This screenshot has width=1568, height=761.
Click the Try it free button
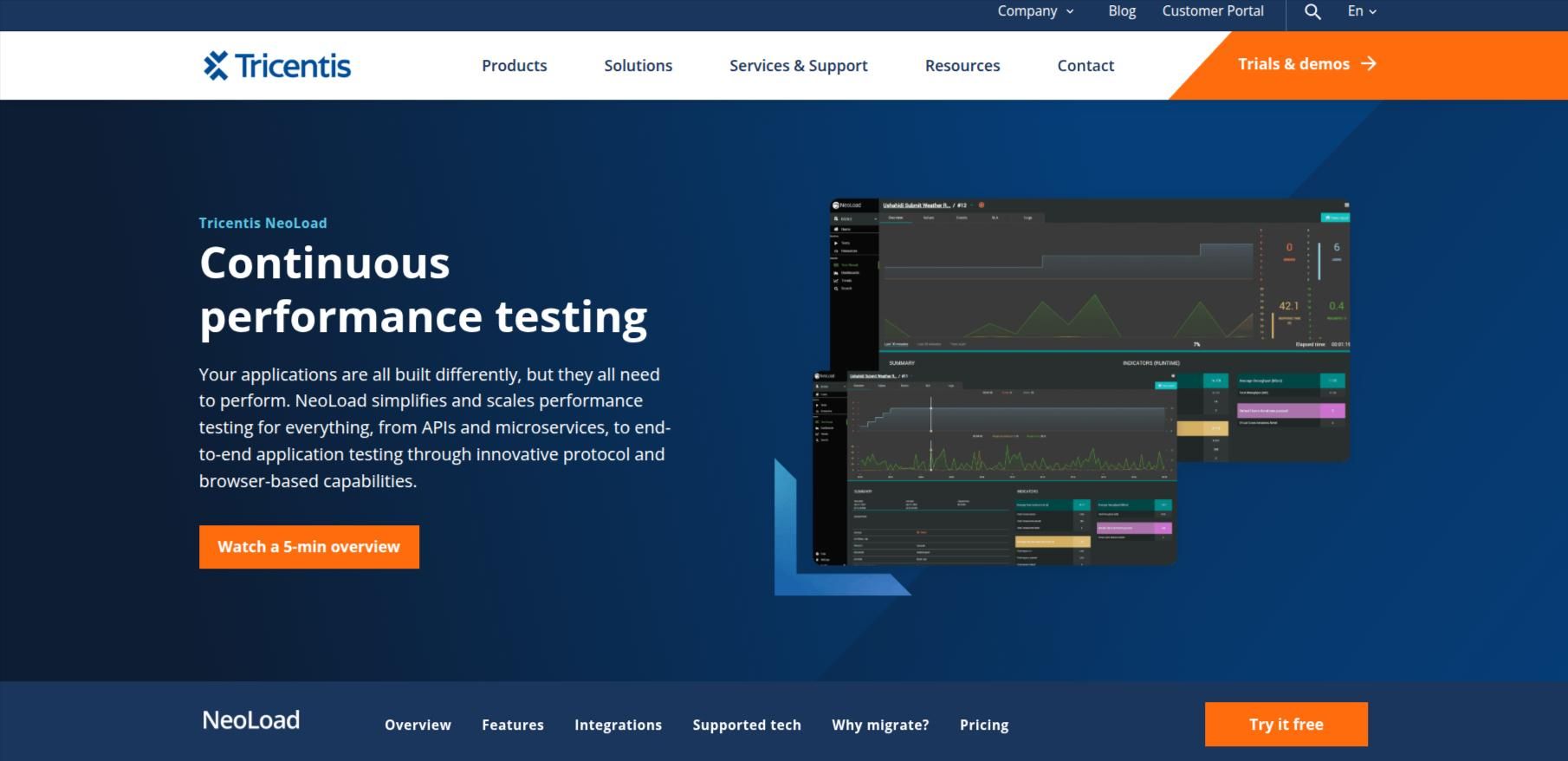tap(1286, 725)
